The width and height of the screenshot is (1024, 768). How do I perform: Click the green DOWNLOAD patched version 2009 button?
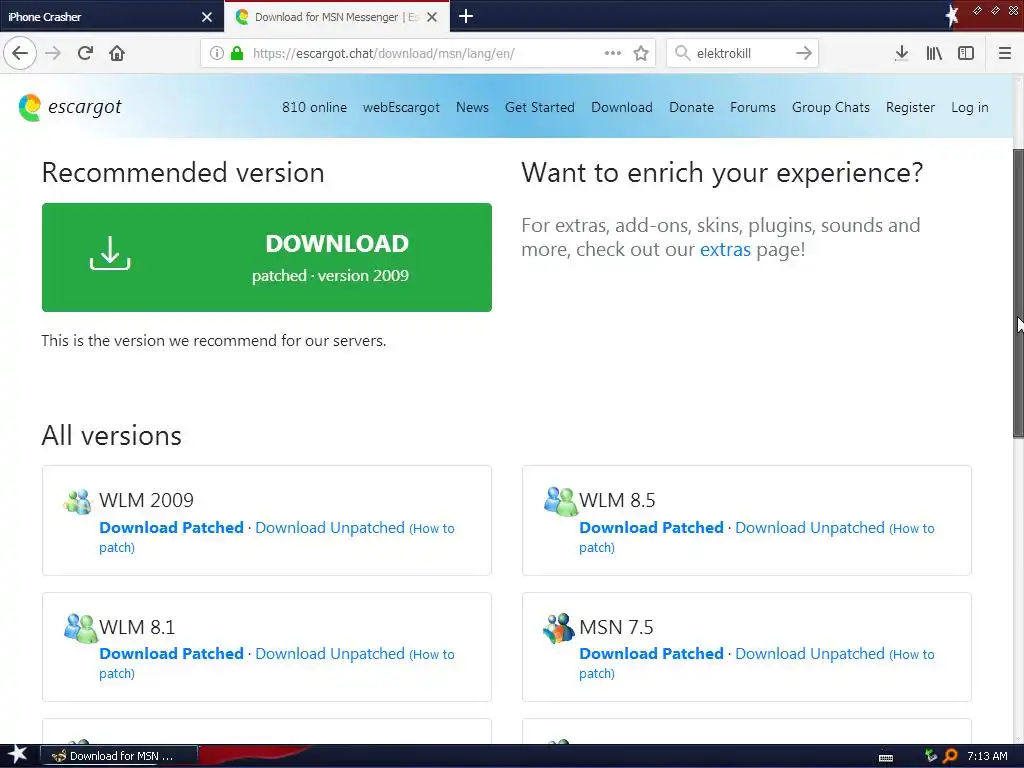click(x=266, y=257)
